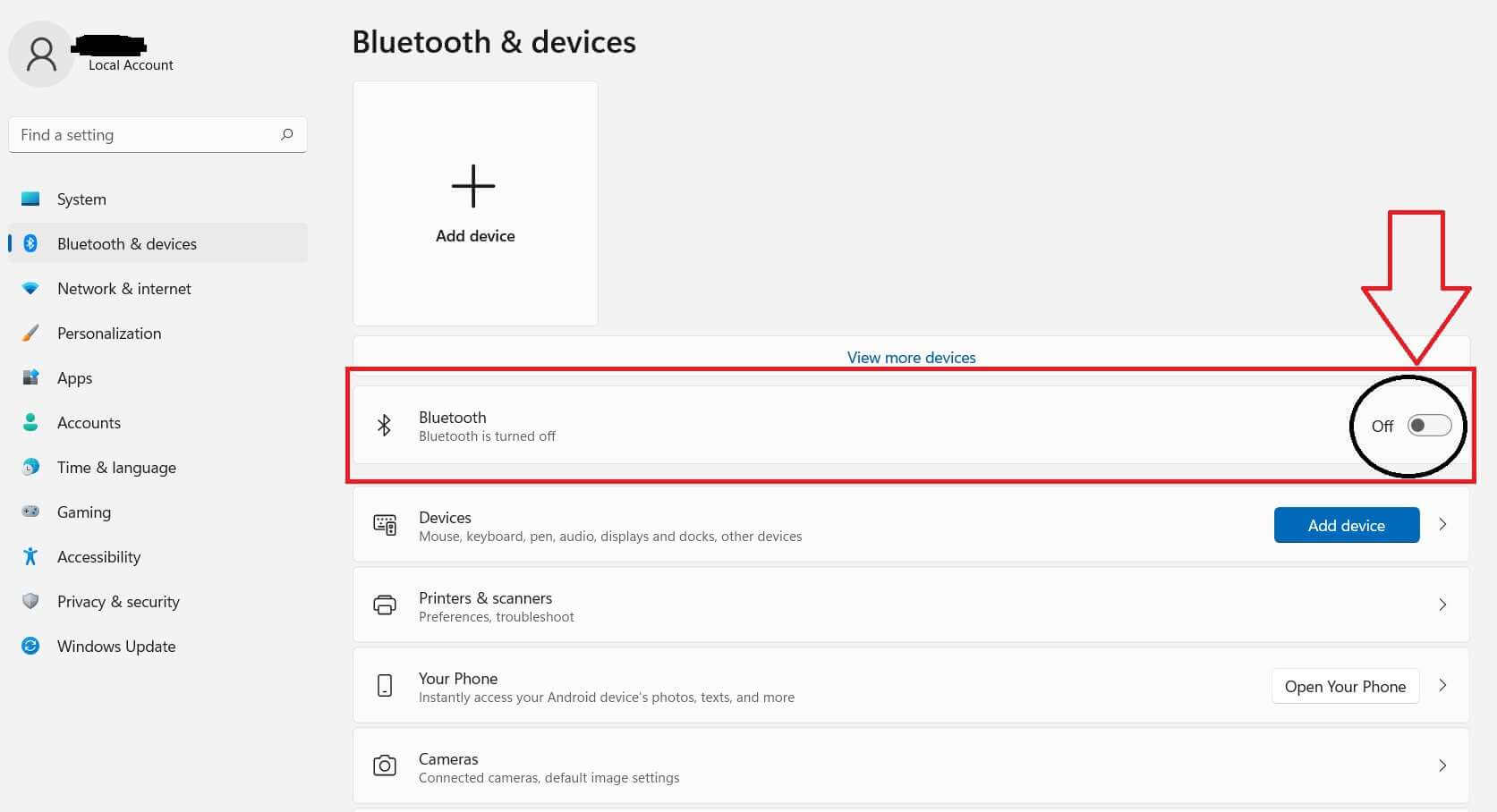Go to Network & internet settings
The width and height of the screenshot is (1497, 812).
(123, 289)
